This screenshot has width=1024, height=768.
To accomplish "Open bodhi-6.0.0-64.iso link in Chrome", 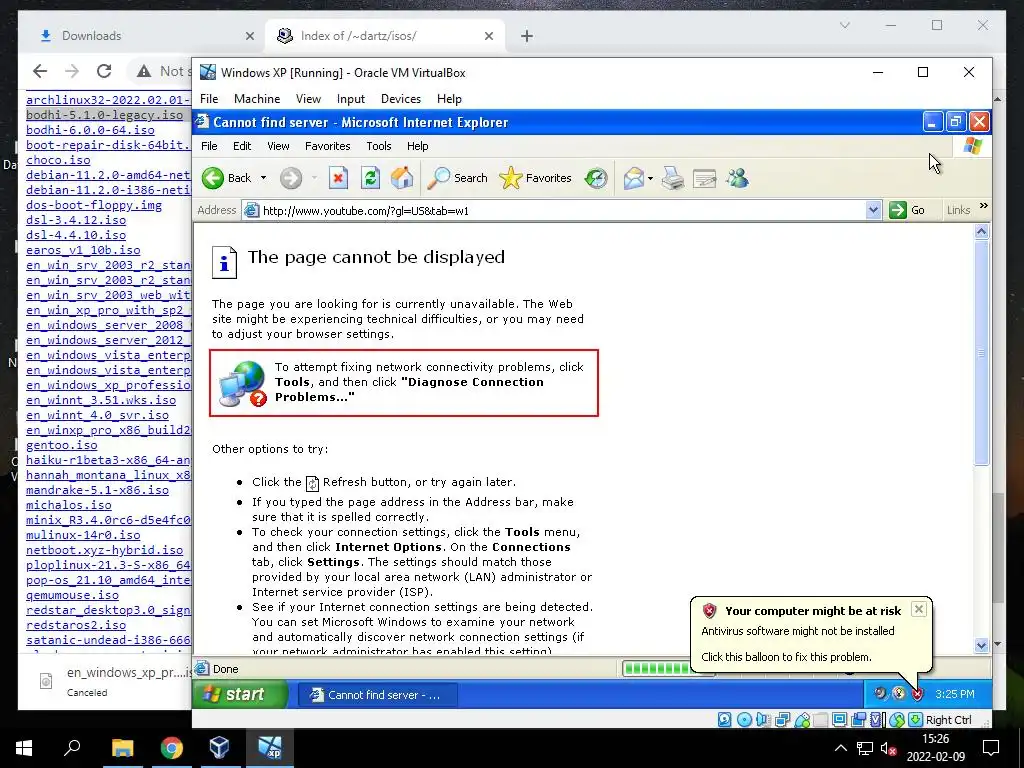I will [x=90, y=129].
